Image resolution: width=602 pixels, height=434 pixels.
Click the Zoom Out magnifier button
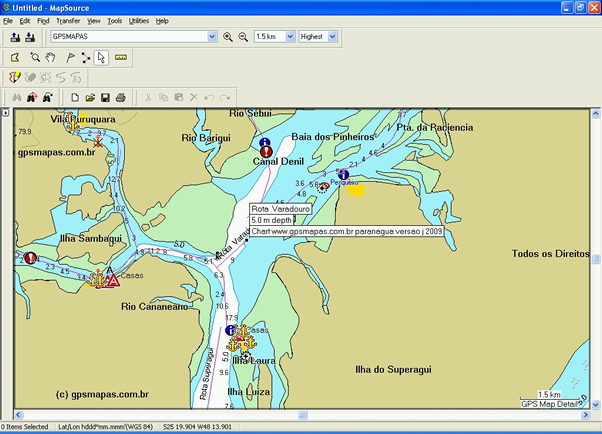(242, 37)
